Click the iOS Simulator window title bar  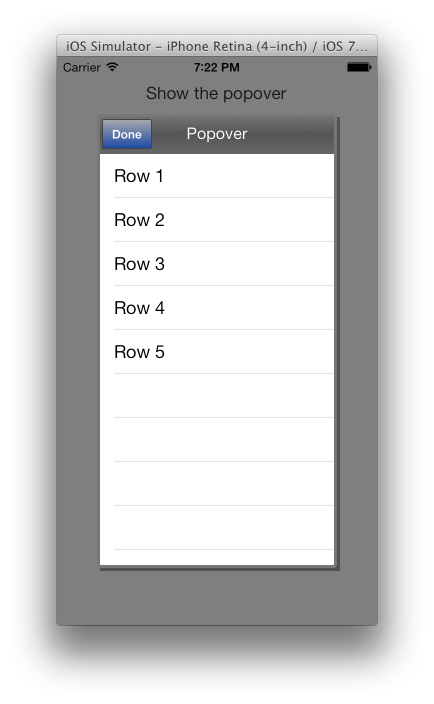point(217,46)
